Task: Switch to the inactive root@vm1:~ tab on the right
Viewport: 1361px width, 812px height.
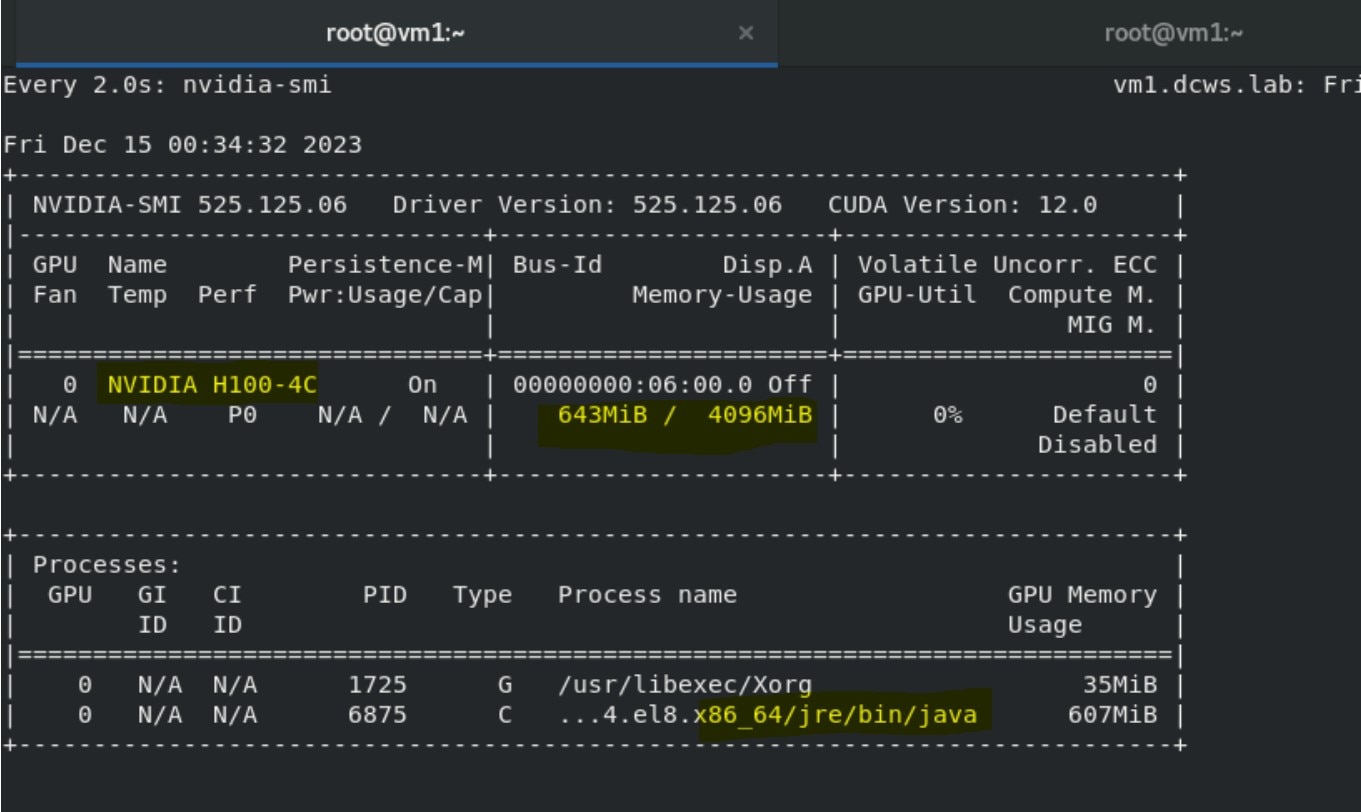Action: [x=1173, y=33]
